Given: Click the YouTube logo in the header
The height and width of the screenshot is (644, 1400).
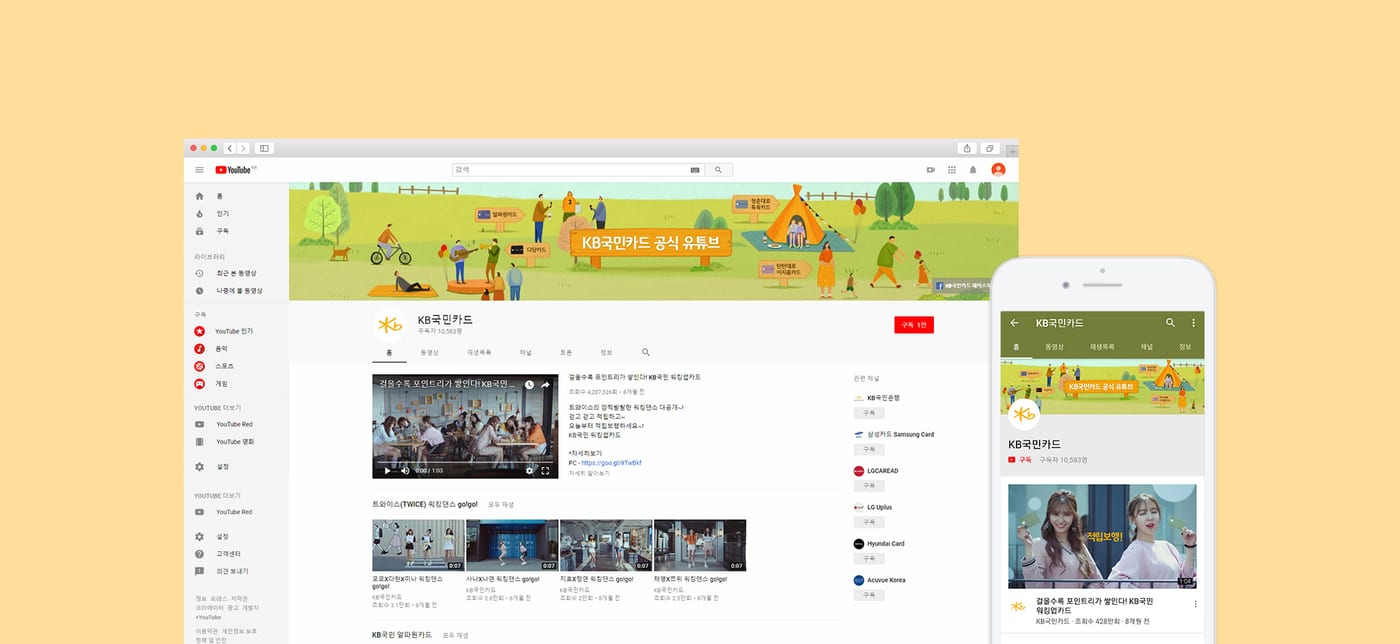Looking at the screenshot, I should pos(235,170).
